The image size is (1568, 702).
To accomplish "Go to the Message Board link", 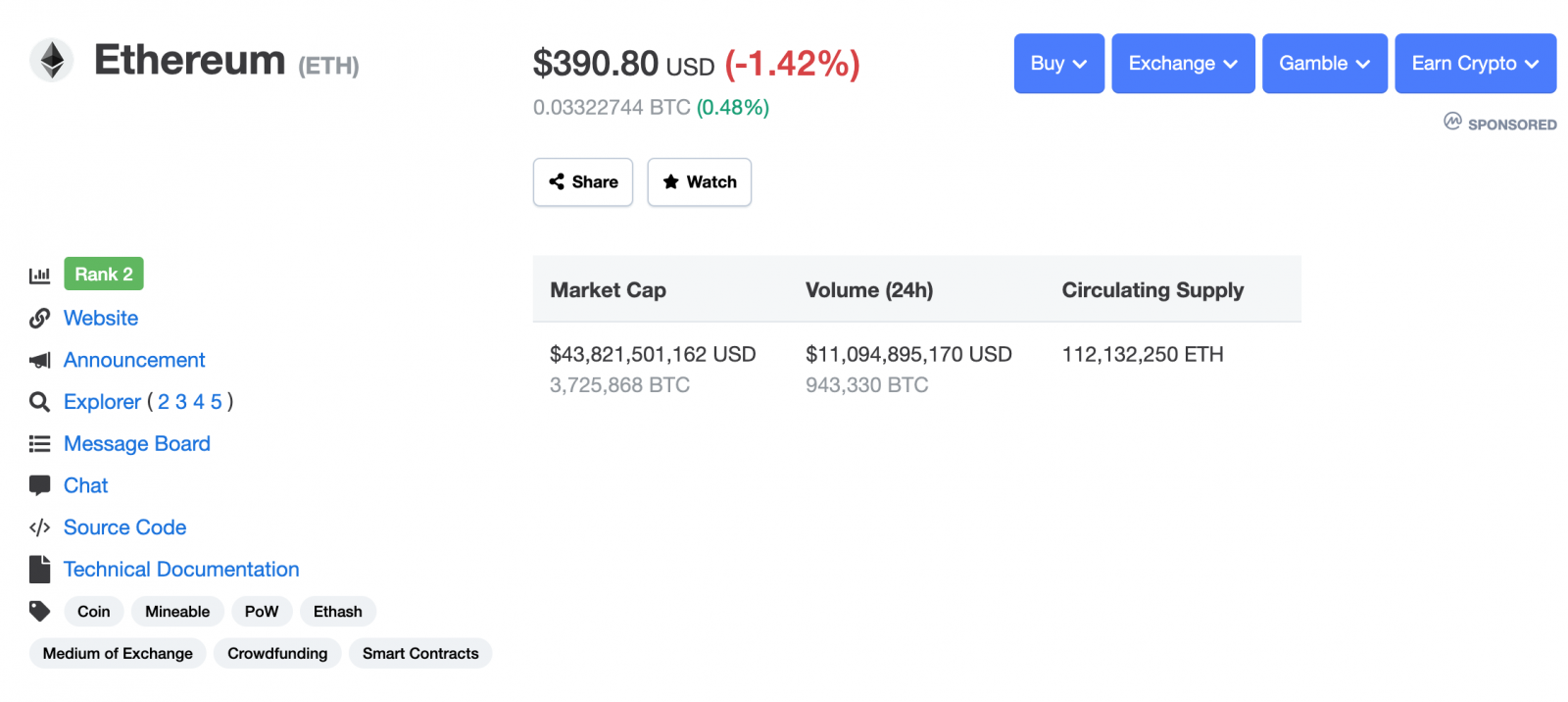I will click(137, 444).
